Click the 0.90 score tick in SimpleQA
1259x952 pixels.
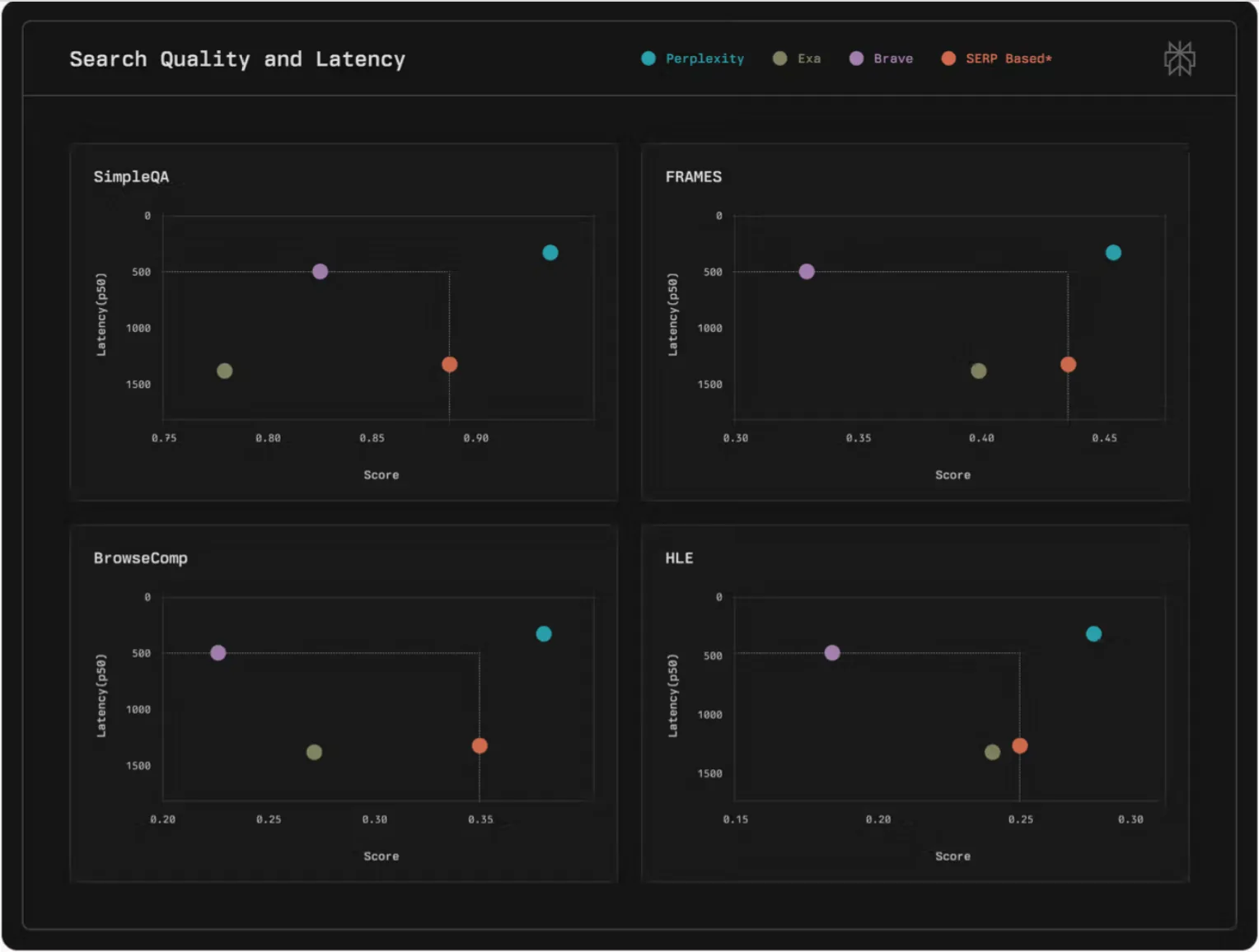[475, 438]
